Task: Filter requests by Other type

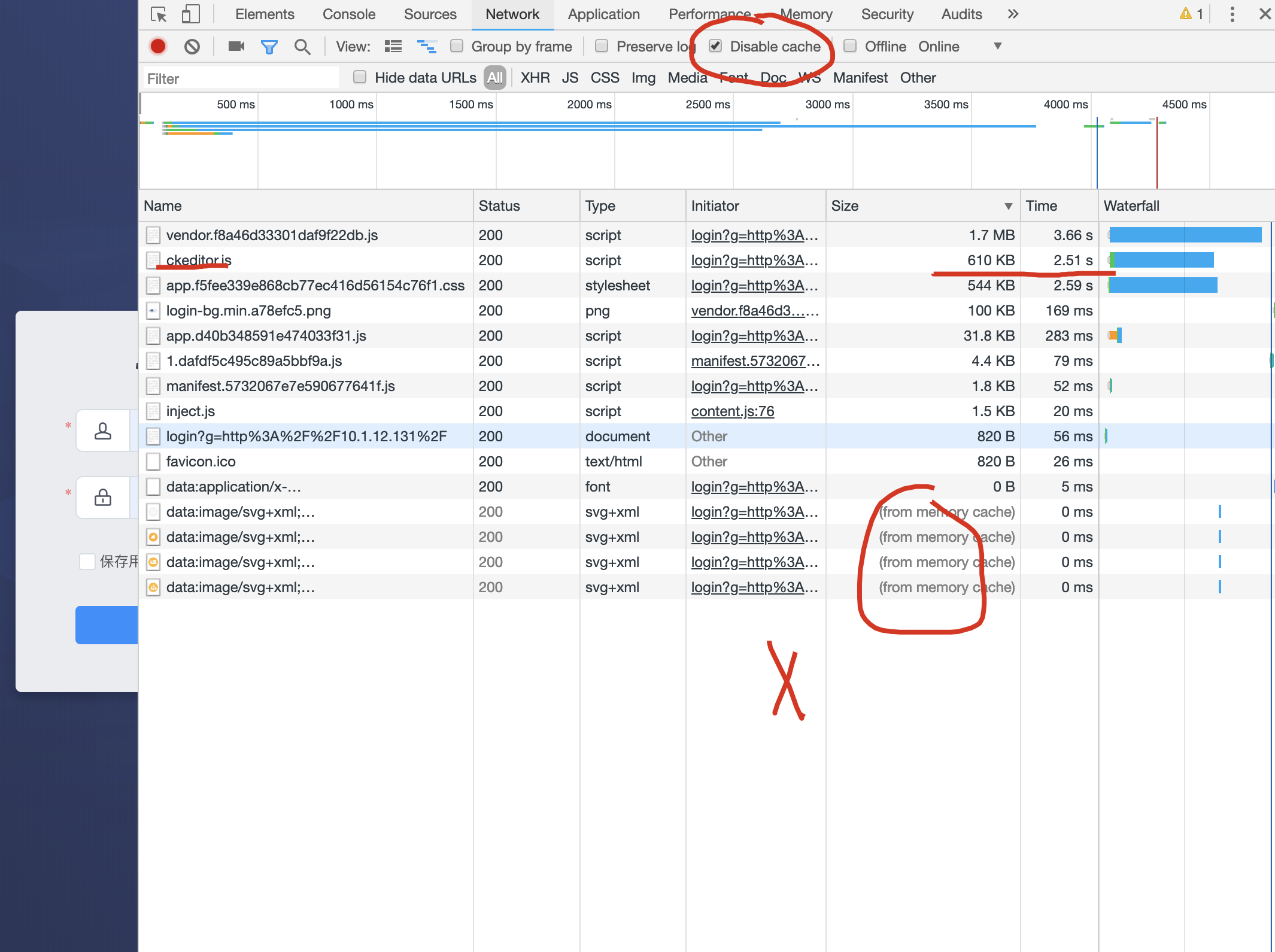Action: pos(918,78)
